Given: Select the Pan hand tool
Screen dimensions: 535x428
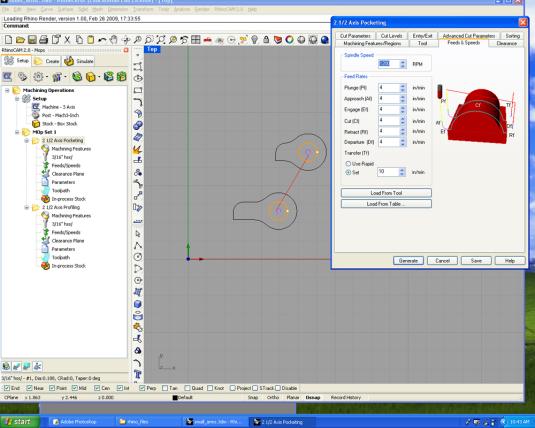Looking at the screenshot, I should [x=114, y=40].
